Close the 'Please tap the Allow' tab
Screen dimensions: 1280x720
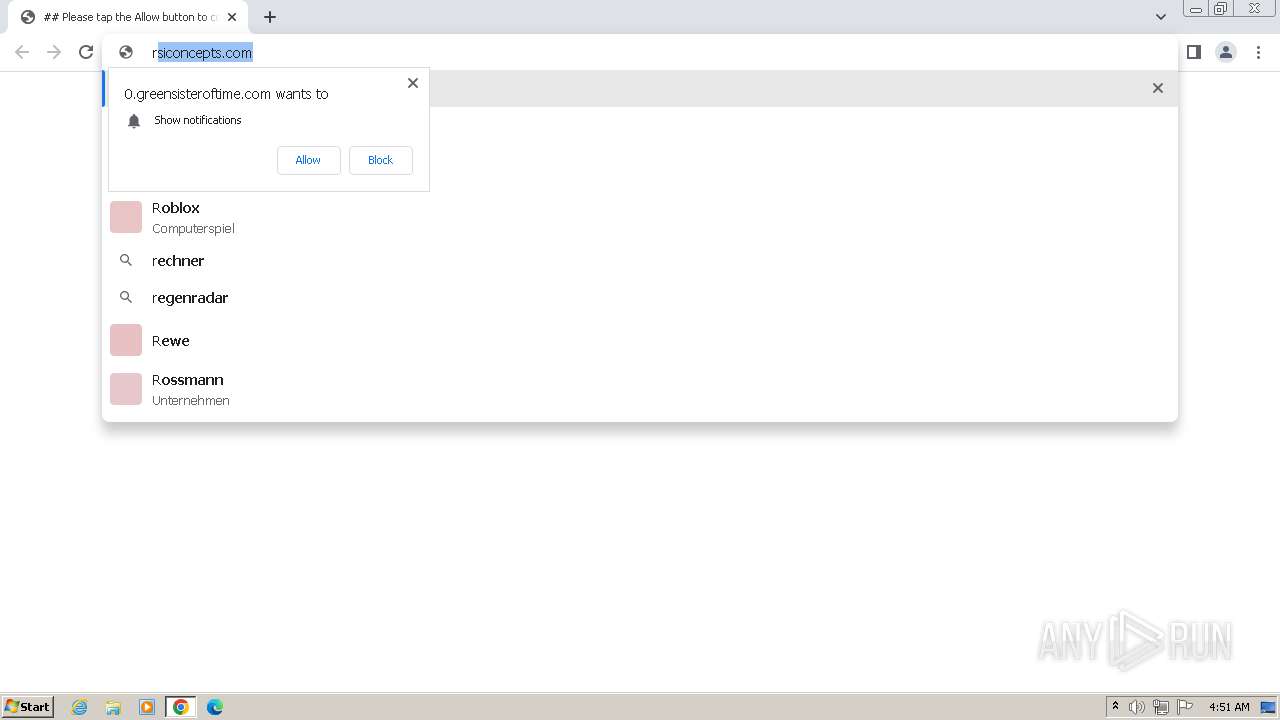coord(232,17)
